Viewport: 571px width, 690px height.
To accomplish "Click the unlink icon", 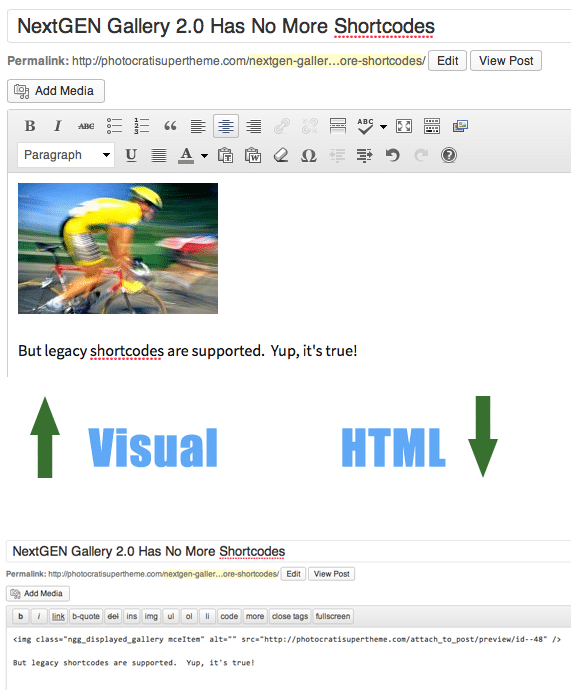I will (x=310, y=126).
